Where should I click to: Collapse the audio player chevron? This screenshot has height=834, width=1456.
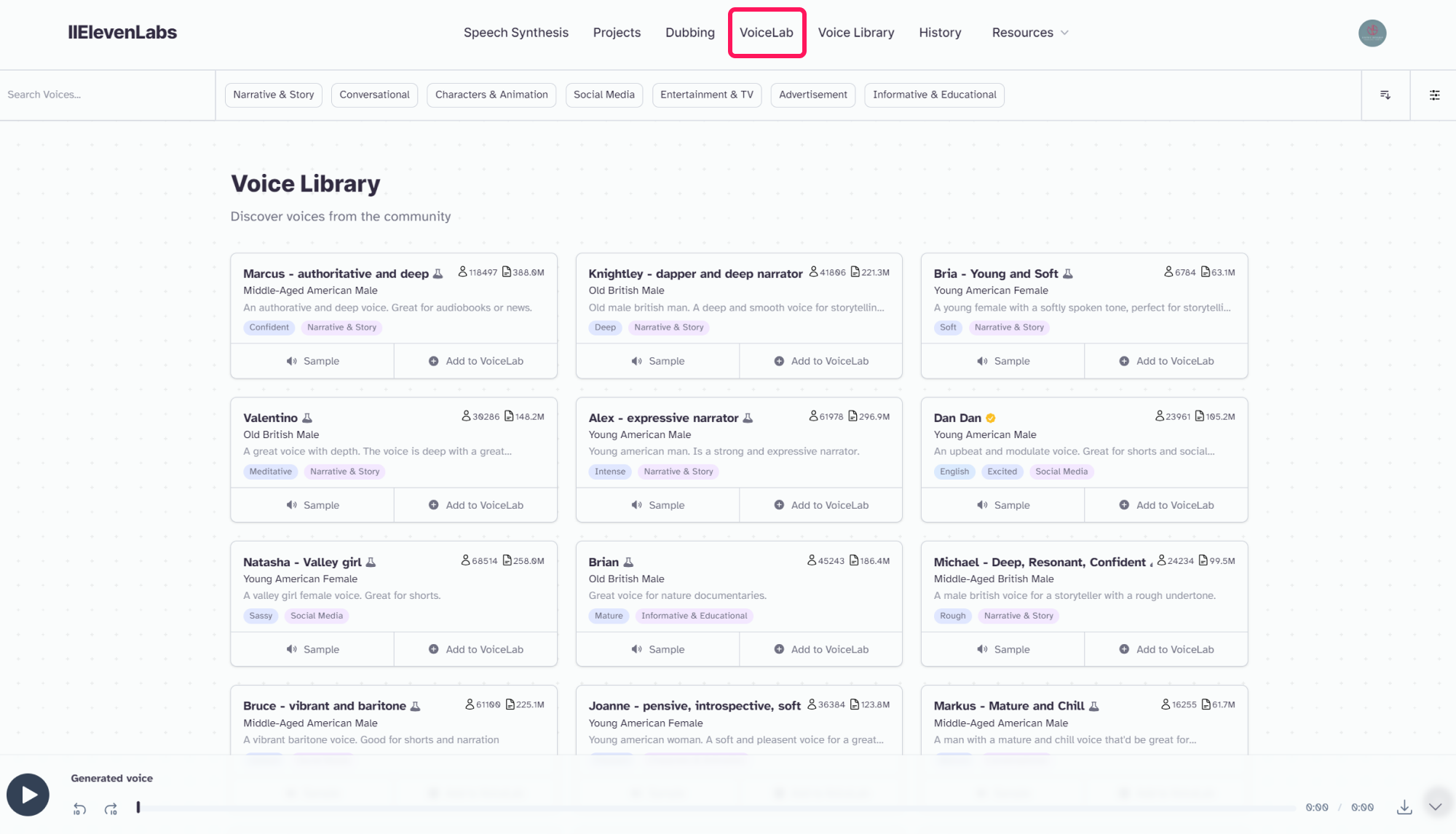click(1435, 806)
